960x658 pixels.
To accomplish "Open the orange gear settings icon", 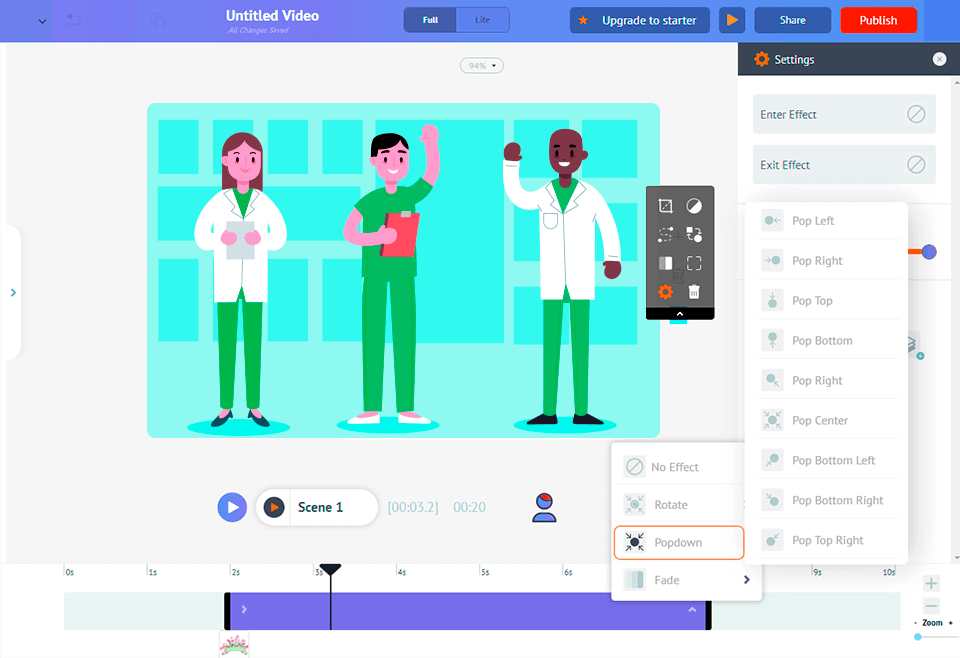I will (x=665, y=292).
